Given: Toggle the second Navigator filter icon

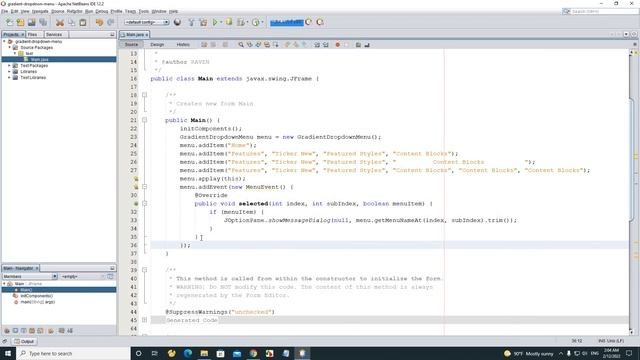Looking at the screenshot, I should click(16, 331).
